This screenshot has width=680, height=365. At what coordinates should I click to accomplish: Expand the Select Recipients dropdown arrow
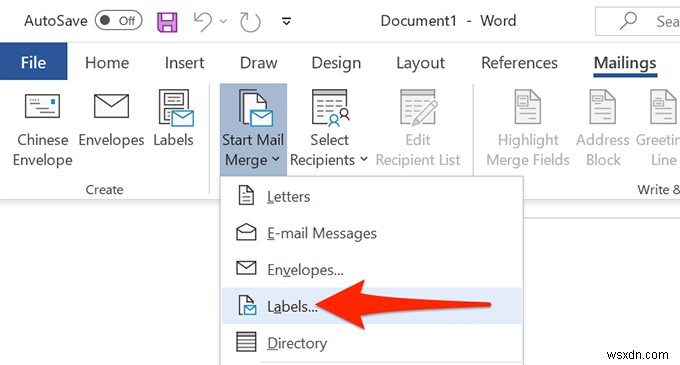click(x=364, y=160)
